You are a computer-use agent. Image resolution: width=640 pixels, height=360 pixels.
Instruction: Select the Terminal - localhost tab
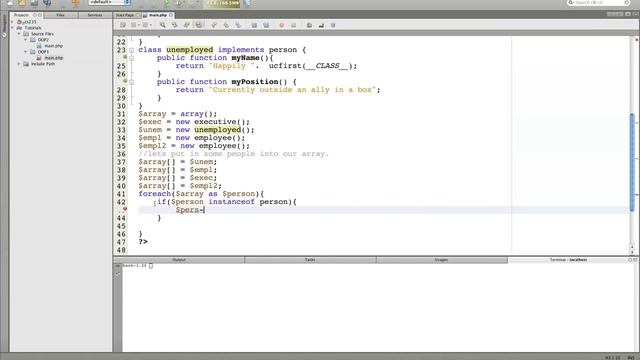[x=568, y=260]
